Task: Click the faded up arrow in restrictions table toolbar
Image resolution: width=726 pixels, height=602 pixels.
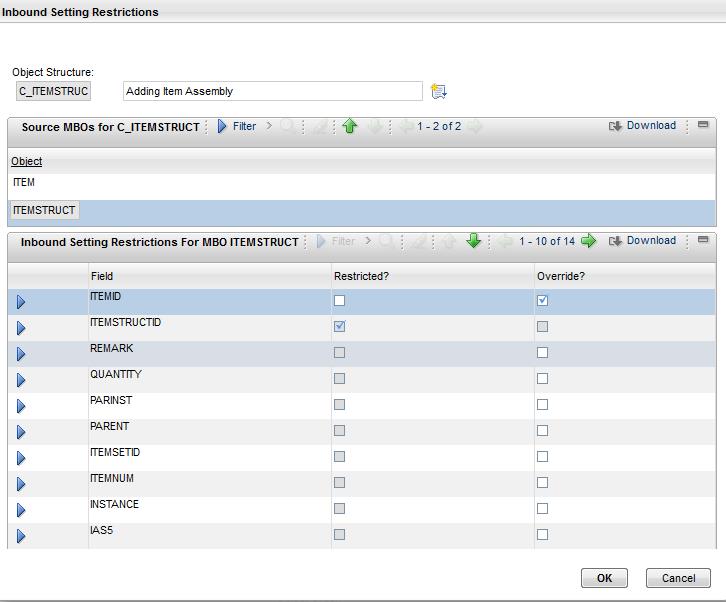Action: 449,241
